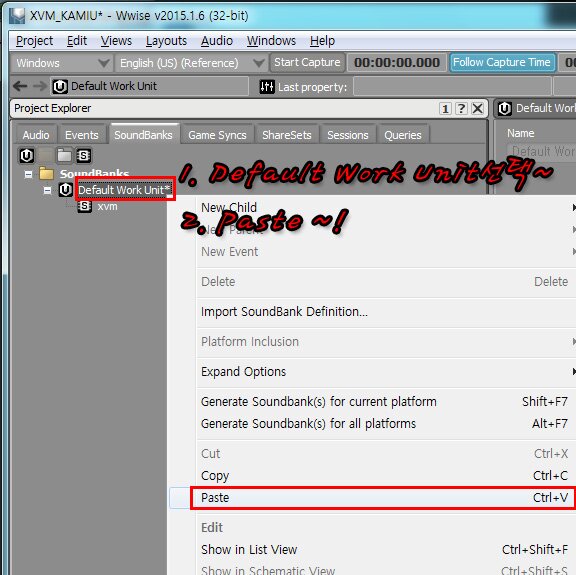
Task: Close the Project Explorer panel
Action: click(x=478, y=108)
